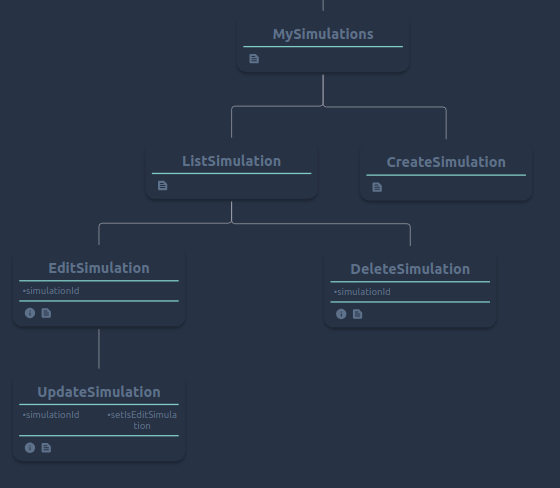Open the document icon in MySimulations node
Image resolution: width=560 pixels, height=488 pixels.
point(254,59)
